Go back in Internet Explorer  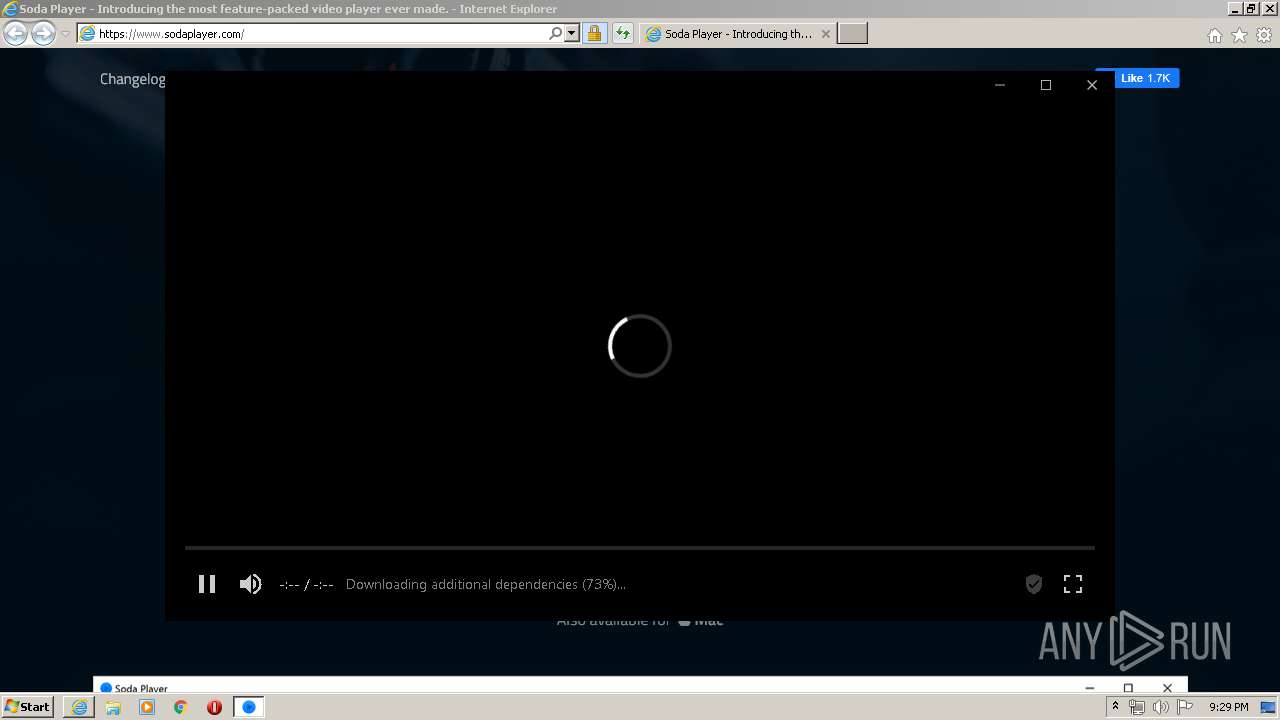(16, 34)
